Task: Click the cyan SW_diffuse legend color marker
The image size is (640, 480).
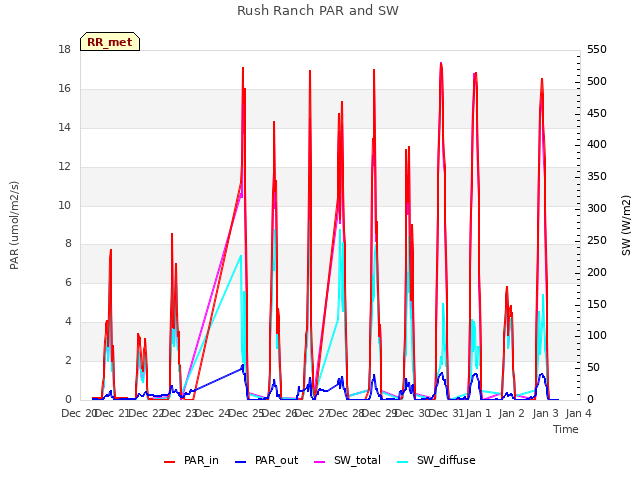Action: pyautogui.click(x=402, y=462)
